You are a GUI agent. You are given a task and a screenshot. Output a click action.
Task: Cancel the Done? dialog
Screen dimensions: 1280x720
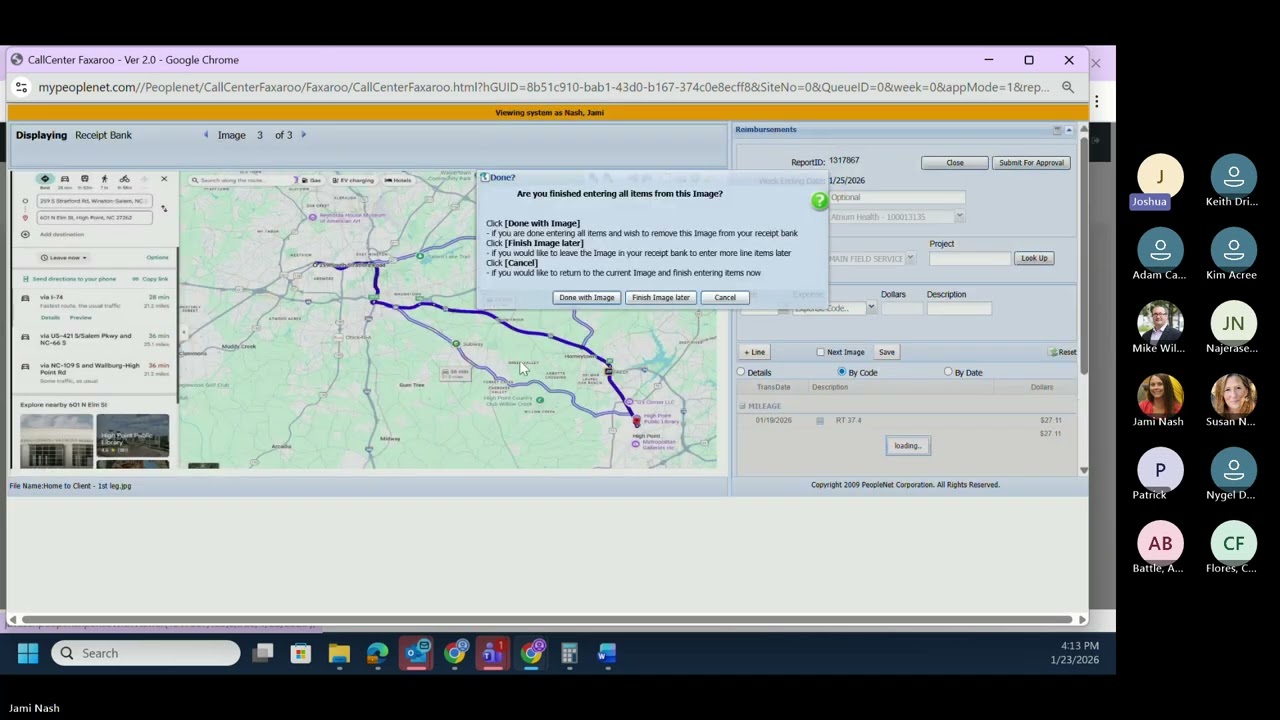click(x=725, y=297)
